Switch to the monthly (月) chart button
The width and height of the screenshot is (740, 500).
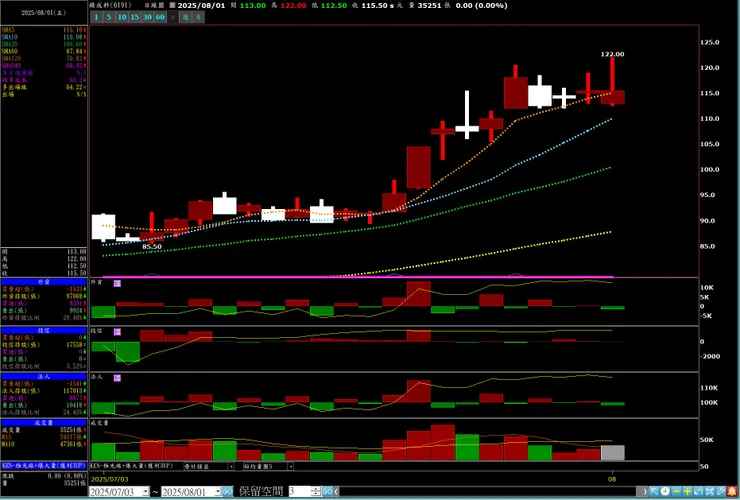(x=198, y=17)
